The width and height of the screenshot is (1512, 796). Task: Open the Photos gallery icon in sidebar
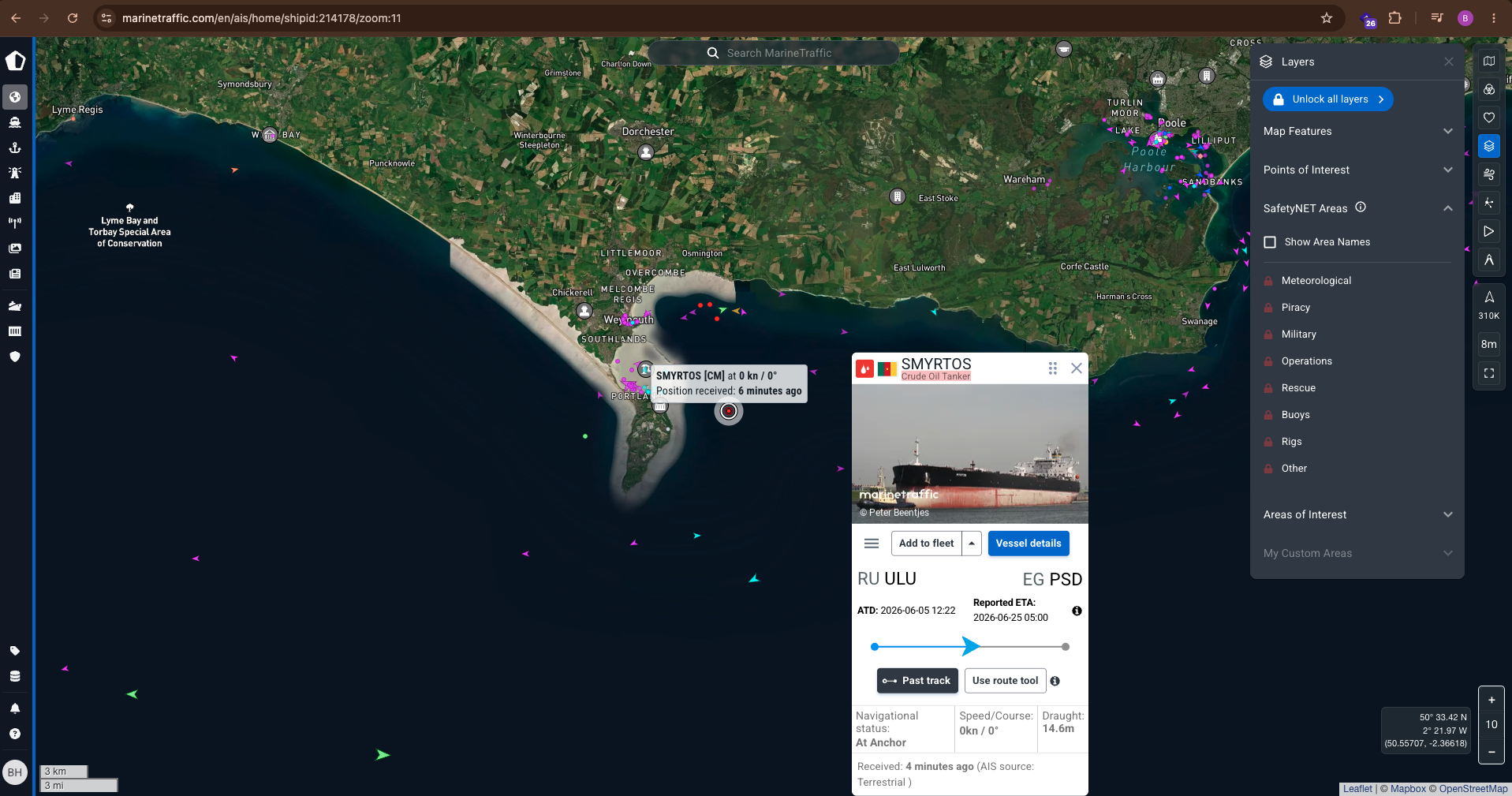(x=15, y=249)
